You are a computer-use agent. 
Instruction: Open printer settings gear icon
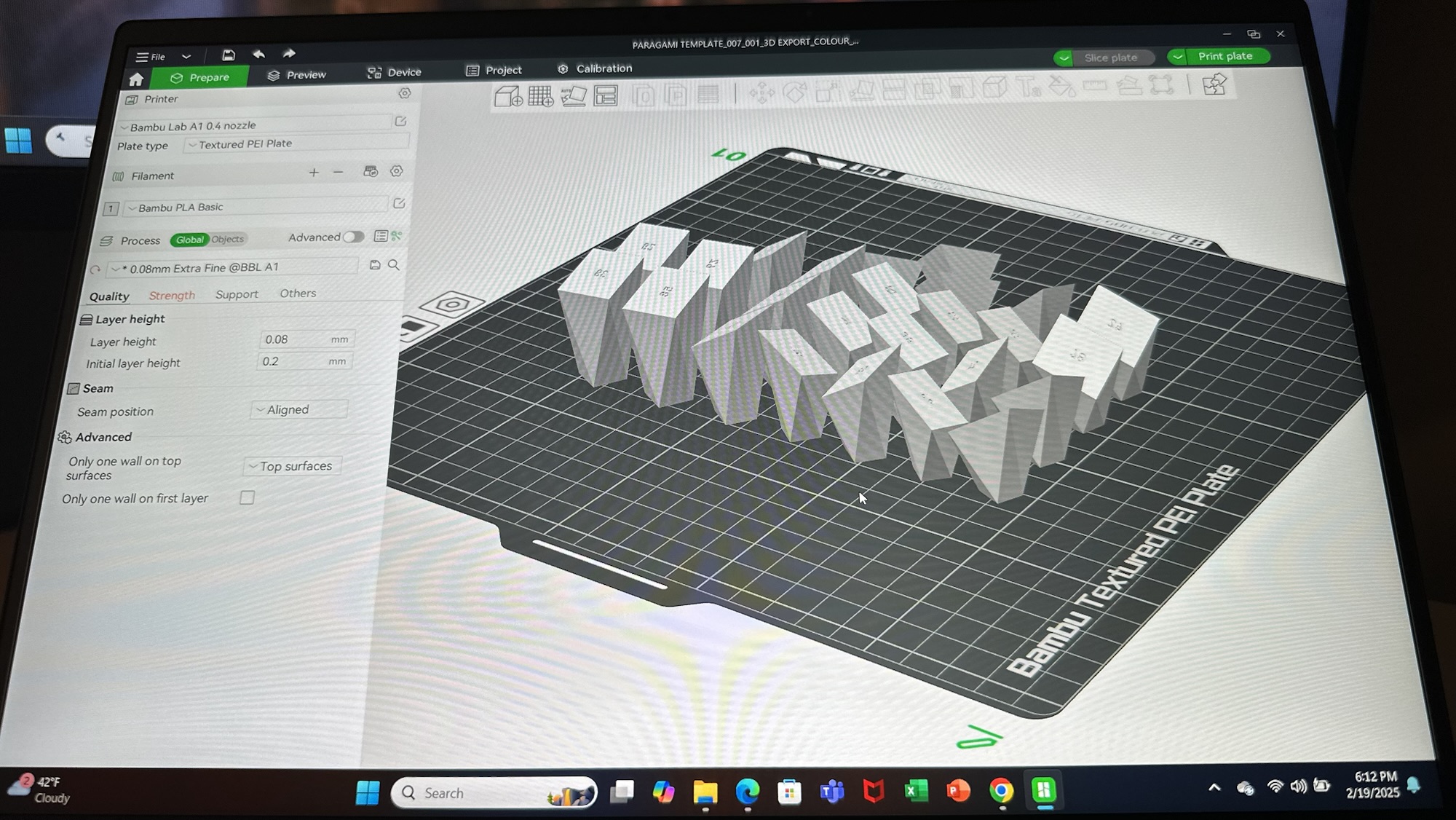(x=405, y=93)
